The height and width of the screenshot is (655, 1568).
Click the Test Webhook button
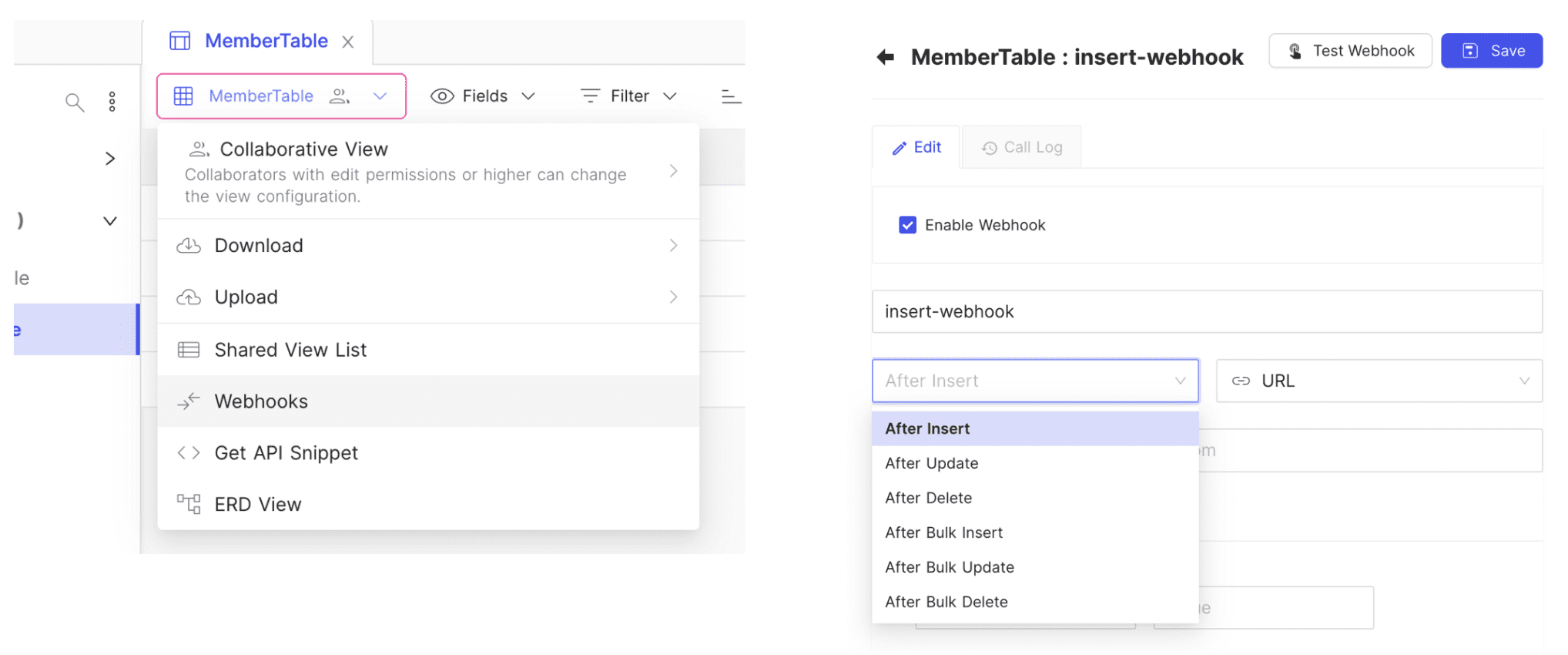tap(1350, 51)
